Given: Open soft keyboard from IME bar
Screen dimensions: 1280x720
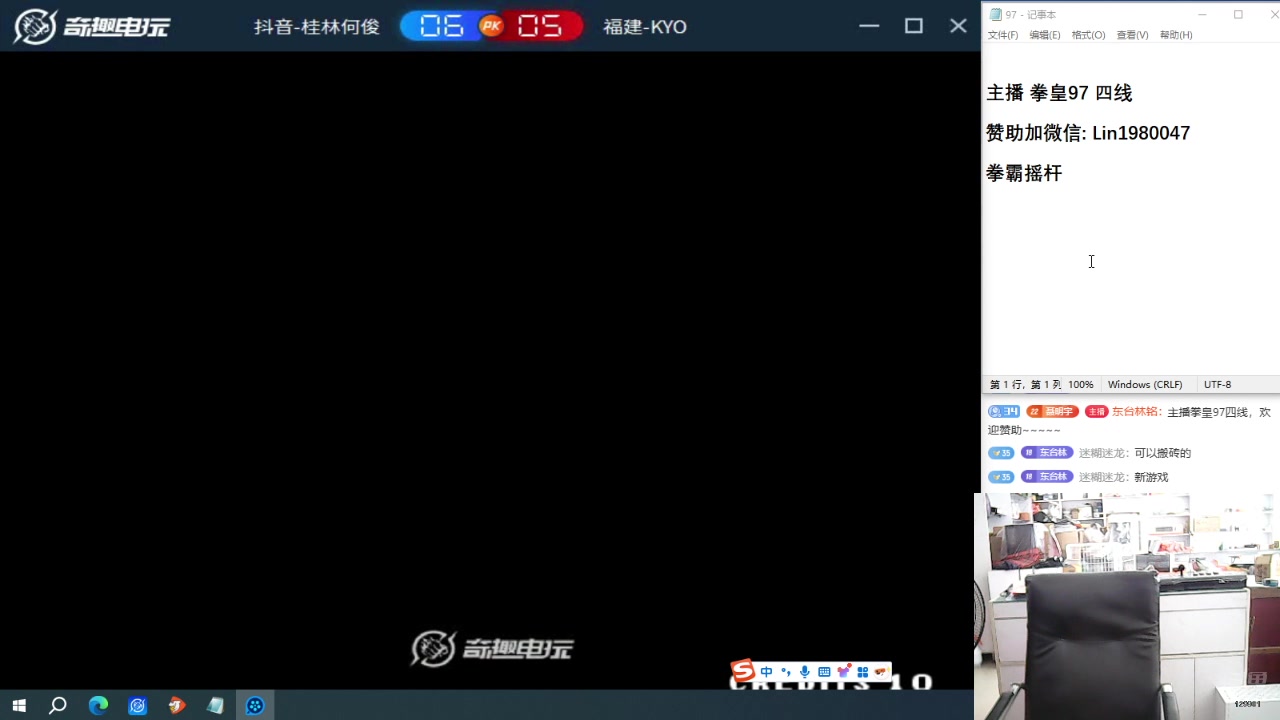Looking at the screenshot, I should [824, 672].
